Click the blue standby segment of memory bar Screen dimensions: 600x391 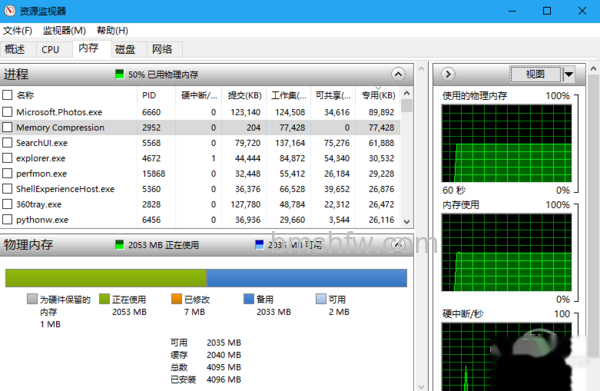[x=307, y=278]
